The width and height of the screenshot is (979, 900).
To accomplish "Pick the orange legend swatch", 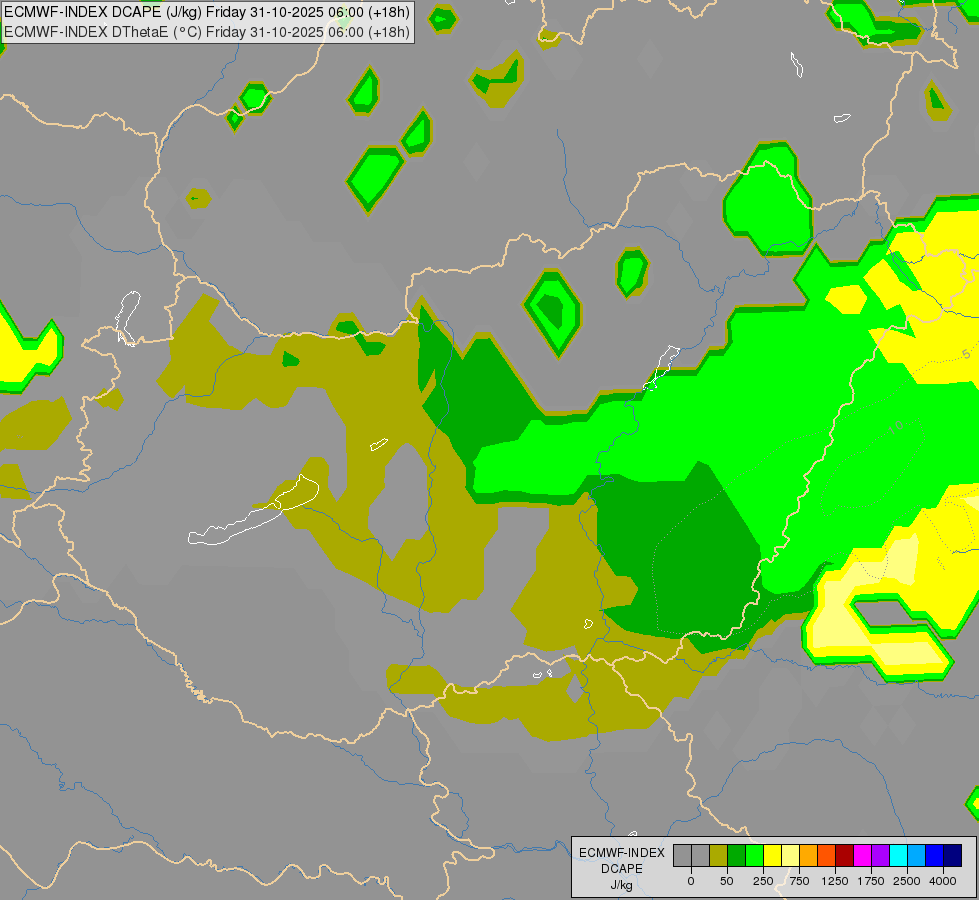I will [808, 855].
